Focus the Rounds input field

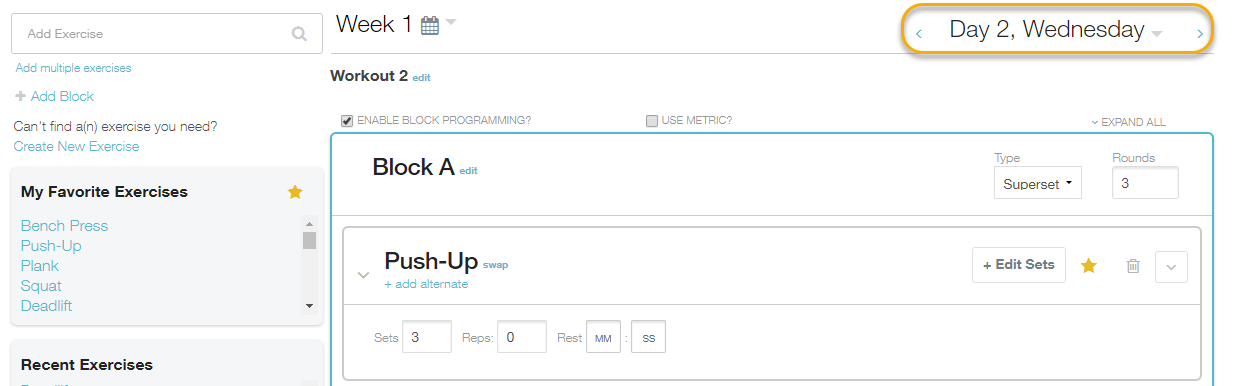coord(1145,184)
